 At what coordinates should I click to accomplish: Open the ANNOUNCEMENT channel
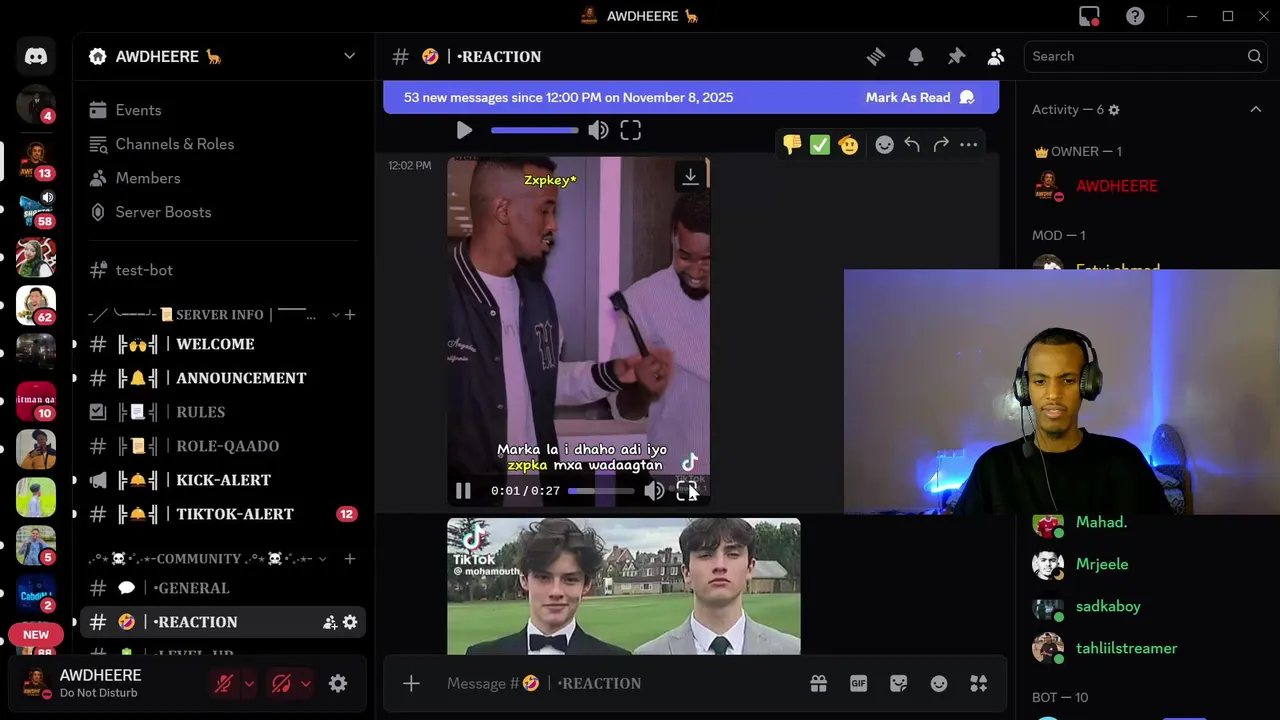point(223,378)
